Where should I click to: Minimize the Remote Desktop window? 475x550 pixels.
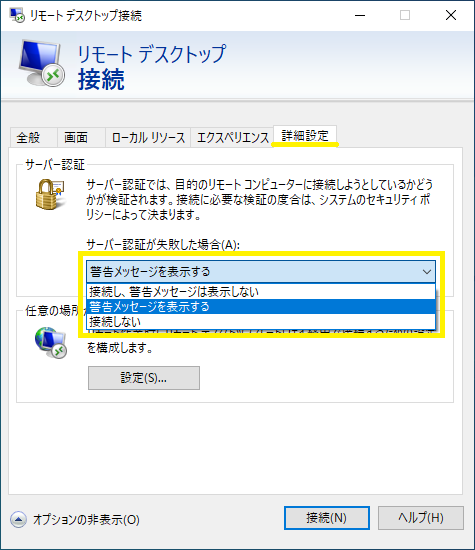click(360, 15)
